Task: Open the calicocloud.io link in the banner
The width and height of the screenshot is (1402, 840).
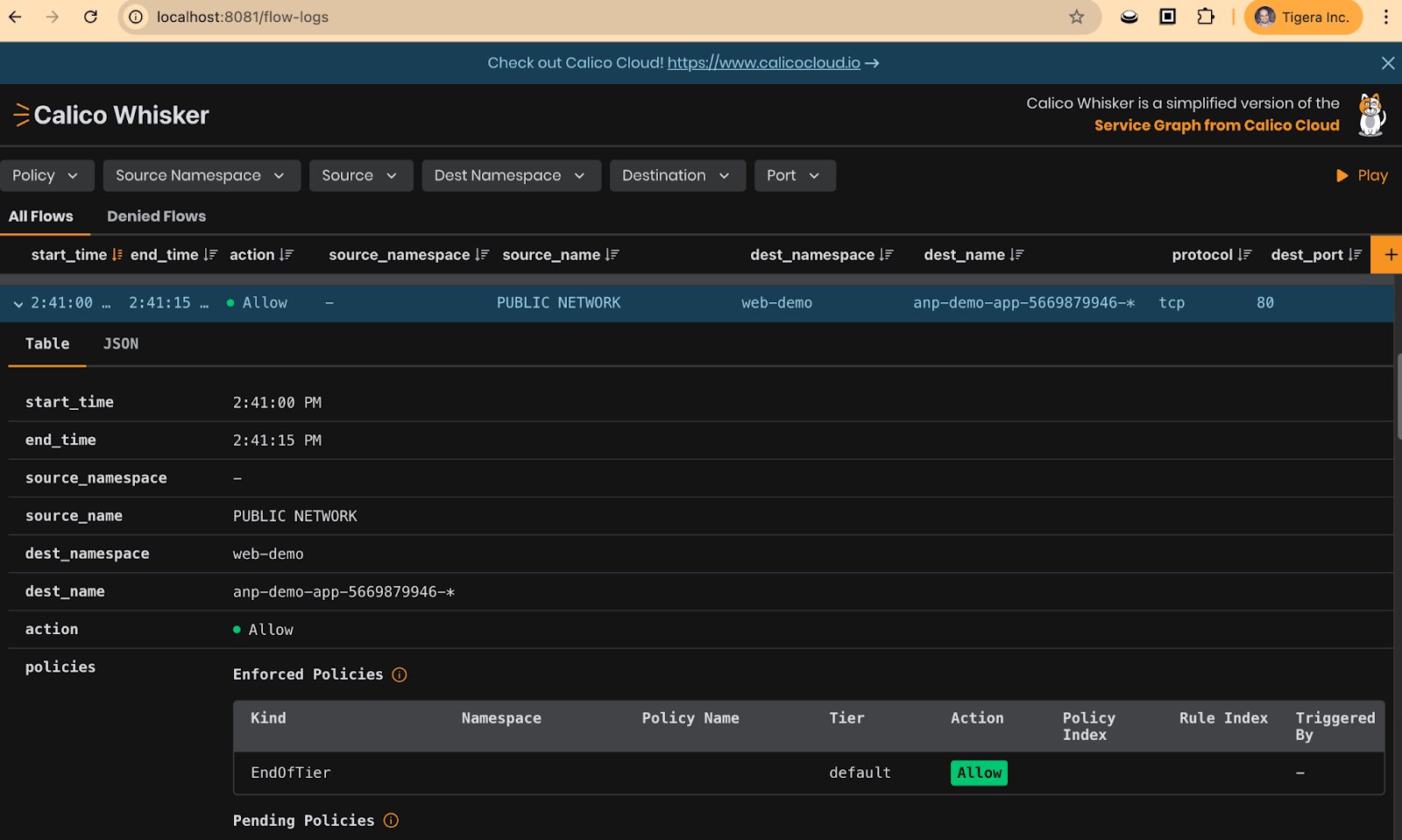Action: pyautogui.click(x=761, y=62)
